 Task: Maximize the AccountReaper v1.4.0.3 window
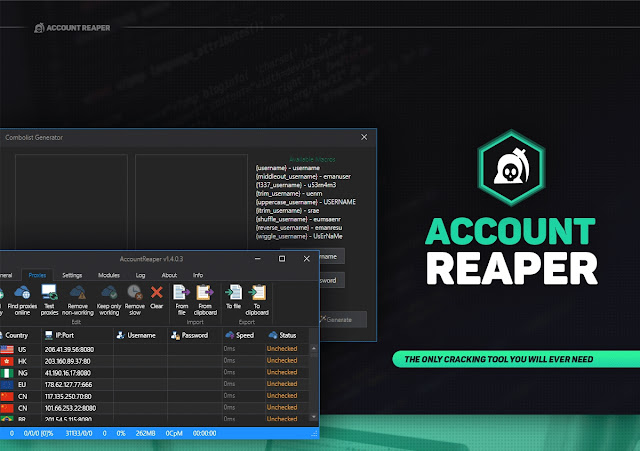282,258
